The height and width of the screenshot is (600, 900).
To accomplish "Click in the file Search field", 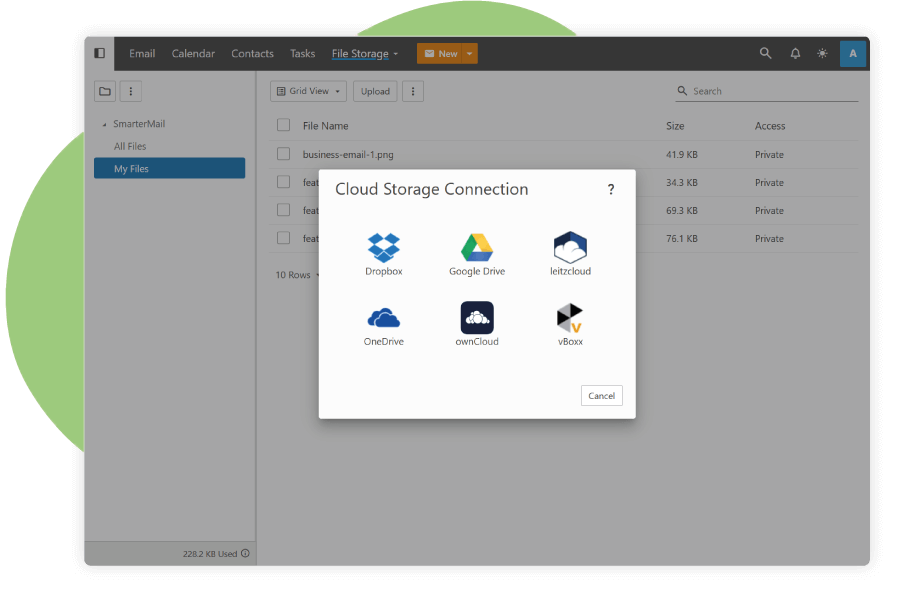I will [x=766, y=91].
